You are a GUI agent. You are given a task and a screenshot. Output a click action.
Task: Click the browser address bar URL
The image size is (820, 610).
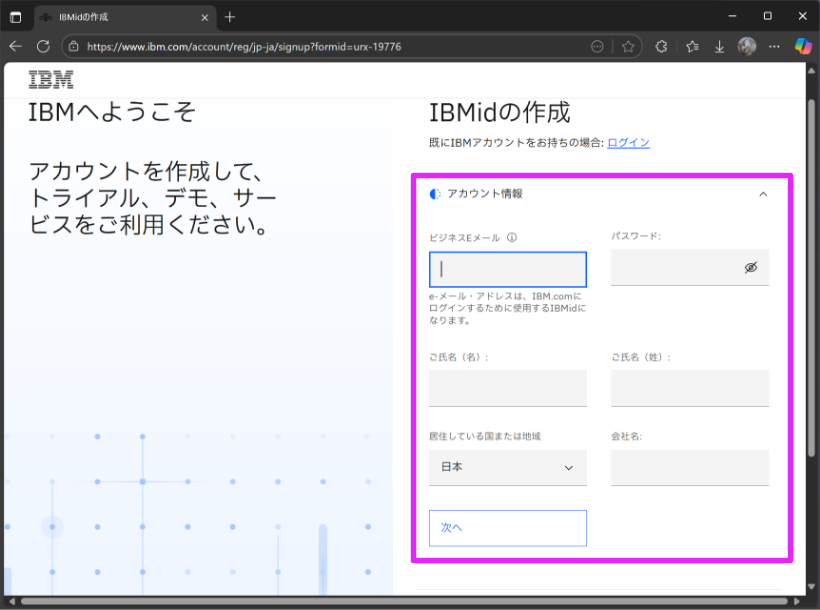tap(244, 47)
